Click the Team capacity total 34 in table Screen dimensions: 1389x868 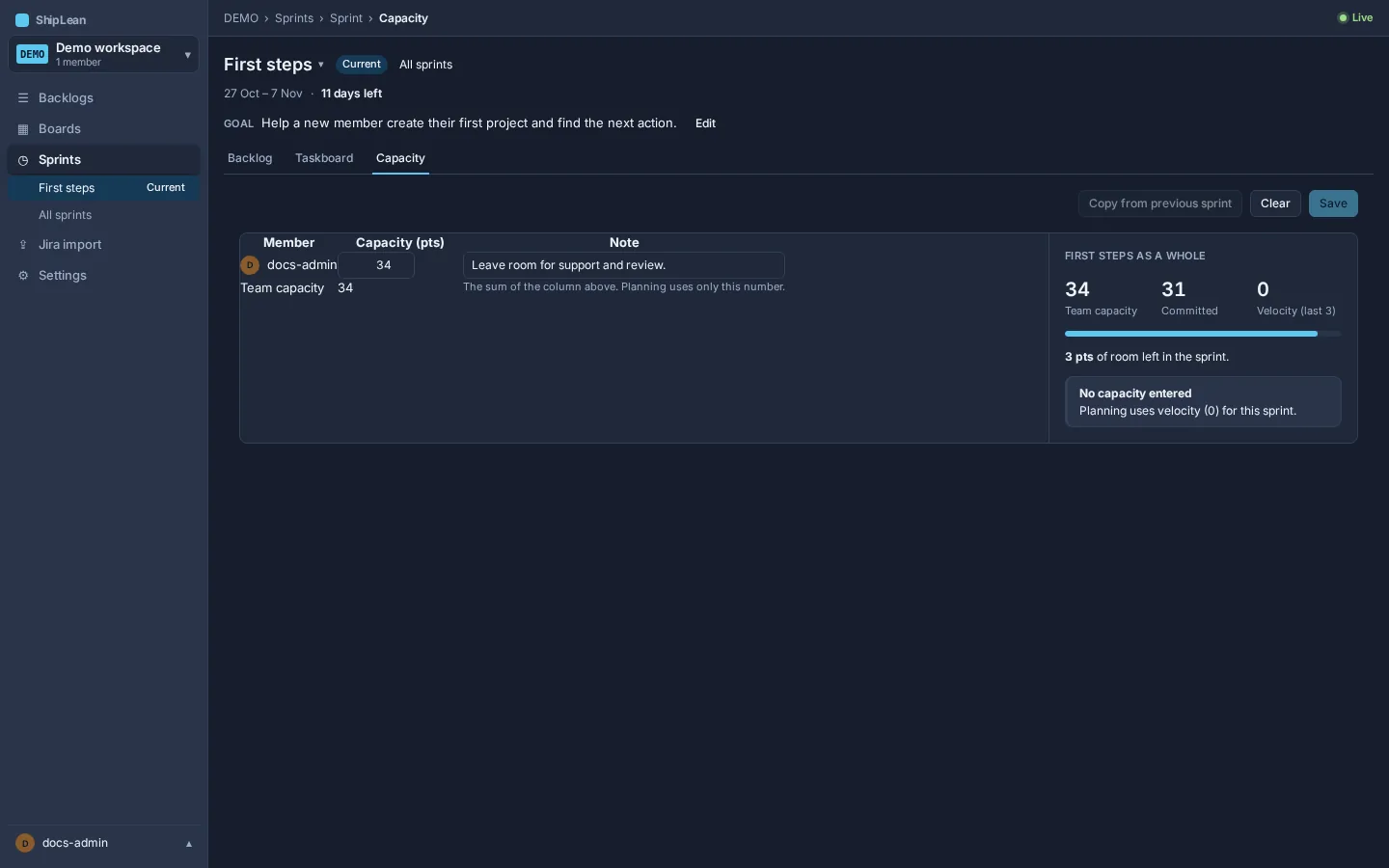tap(345, 288)
